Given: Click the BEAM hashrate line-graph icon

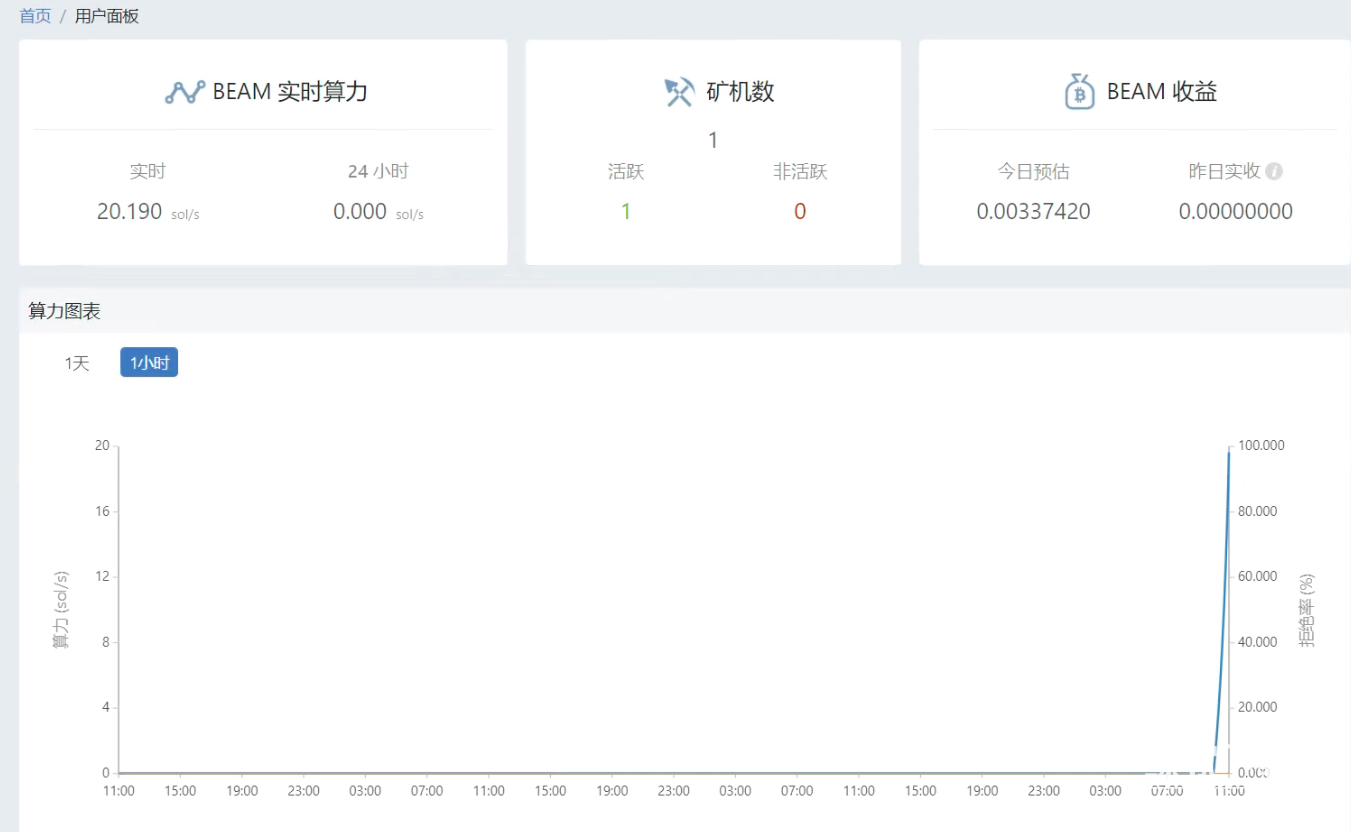Looking at the screenshot, I should (185, 92).
